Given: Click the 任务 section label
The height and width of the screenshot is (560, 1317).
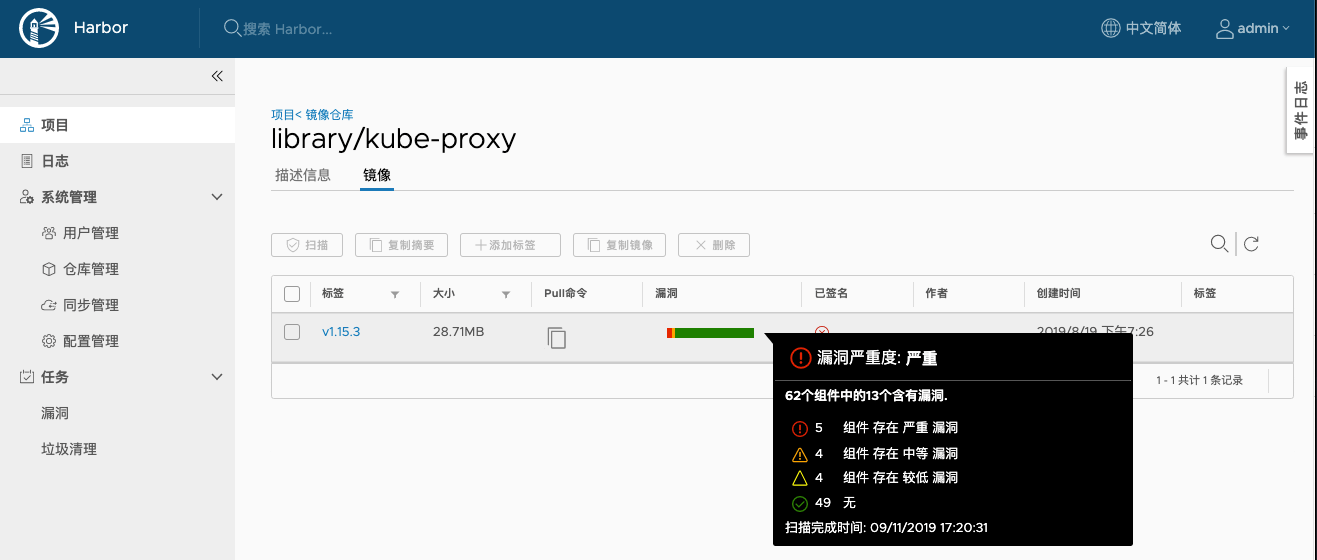Looking at the screenshot, I should (54, 377).
